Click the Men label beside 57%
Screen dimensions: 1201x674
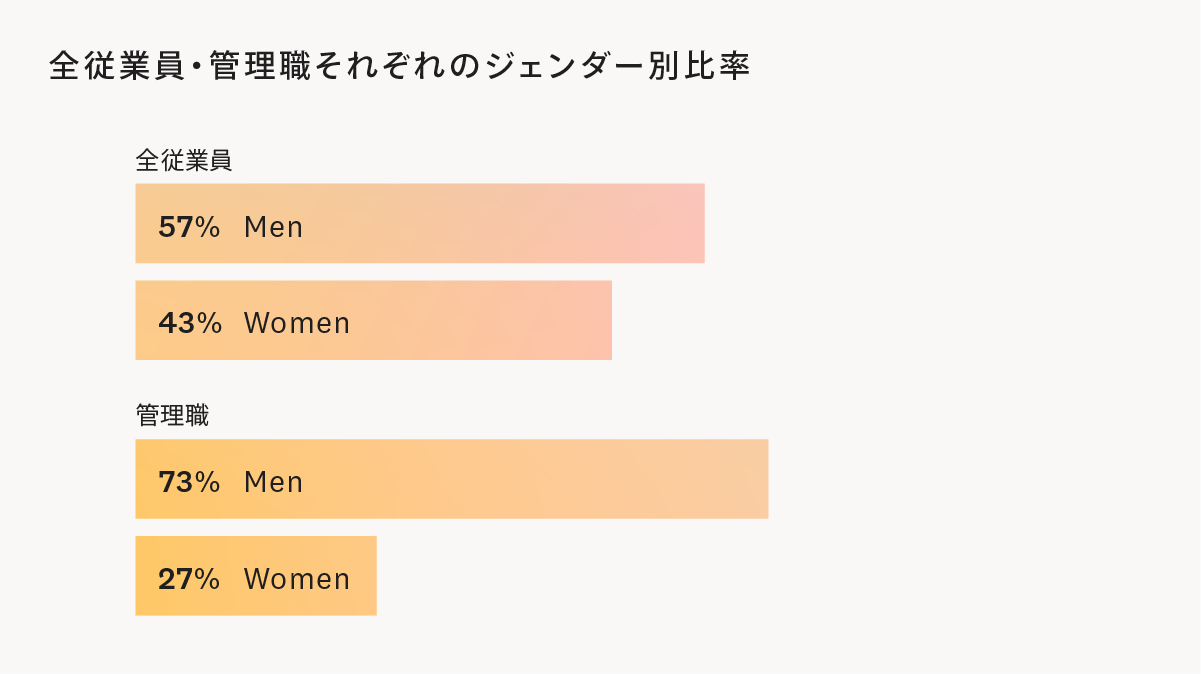[273, 227]
